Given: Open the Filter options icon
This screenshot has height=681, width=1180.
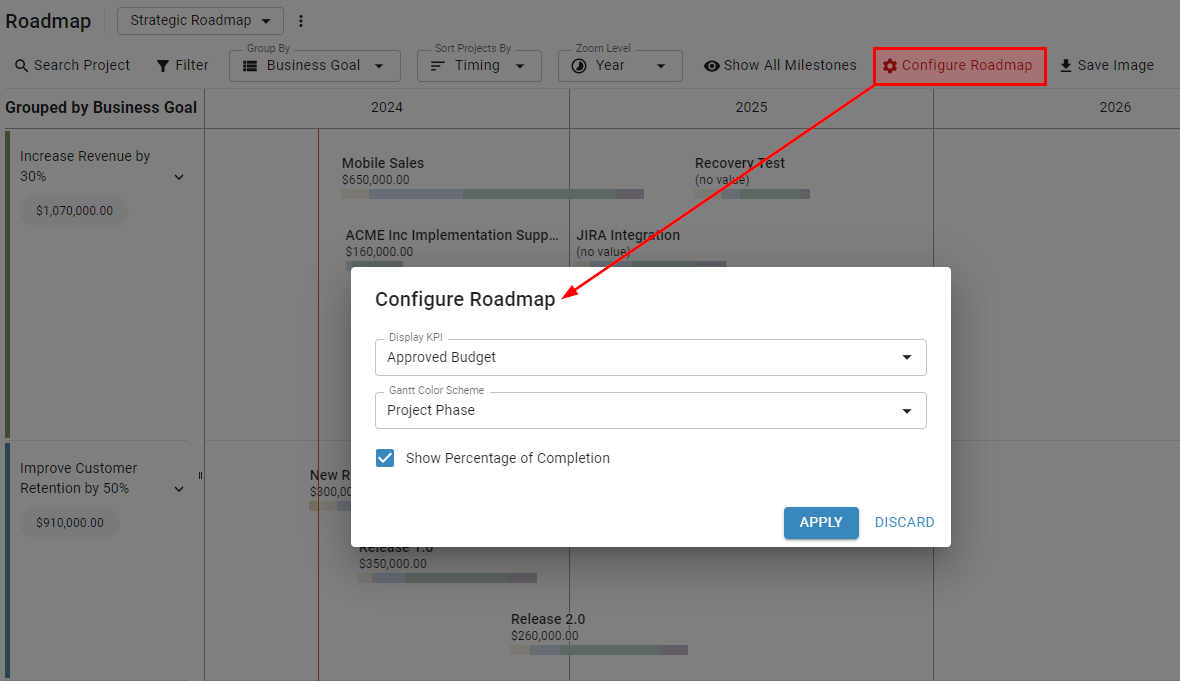Looking at the screenshot, I should coord(160,65).
